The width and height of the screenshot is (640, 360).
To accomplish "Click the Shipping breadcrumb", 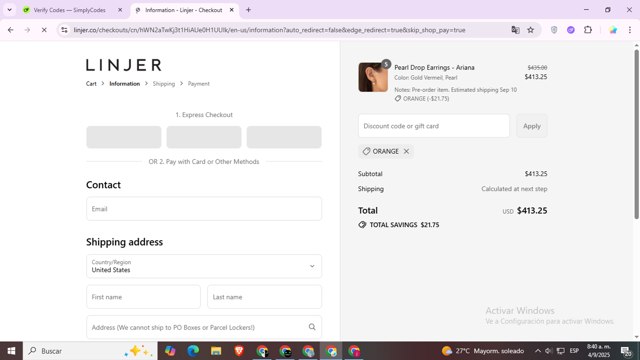I will [x=164, y=84].
